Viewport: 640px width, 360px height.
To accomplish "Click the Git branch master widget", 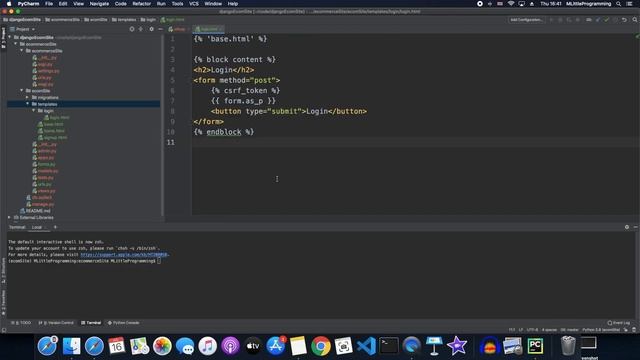I will pos(569,329).
